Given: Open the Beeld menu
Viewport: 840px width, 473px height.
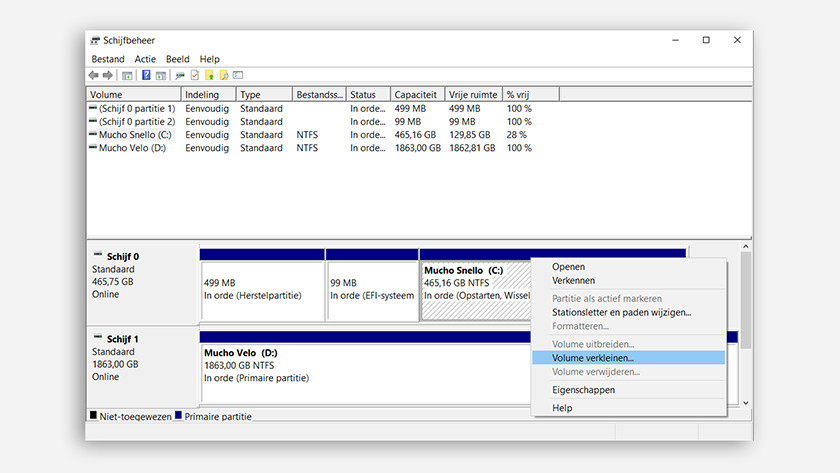Looking at the screenshot, I should pos(177,59).
